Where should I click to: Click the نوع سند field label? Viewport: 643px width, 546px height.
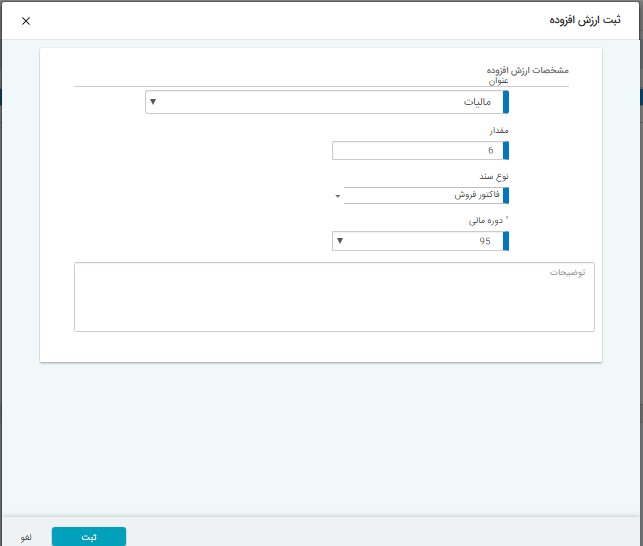[494, 176]
